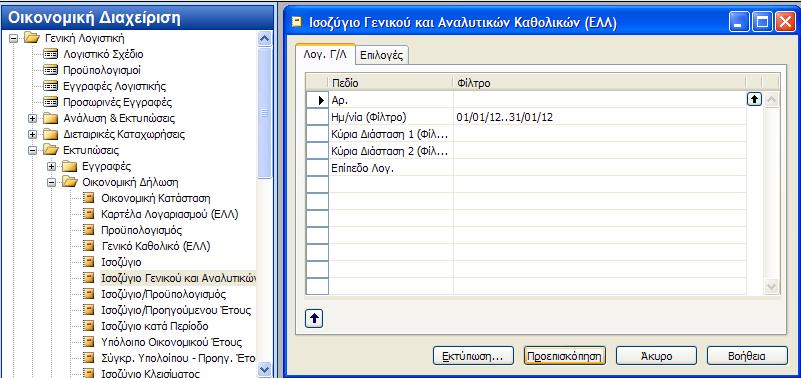Click the Αρ. filter input cell
This screenshot has width=801, height=378.
coord(600,100)
